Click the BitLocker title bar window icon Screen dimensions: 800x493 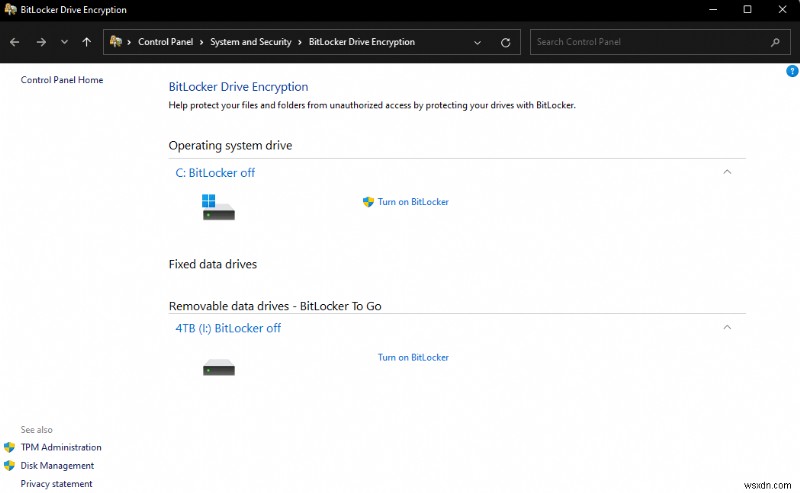10,9
